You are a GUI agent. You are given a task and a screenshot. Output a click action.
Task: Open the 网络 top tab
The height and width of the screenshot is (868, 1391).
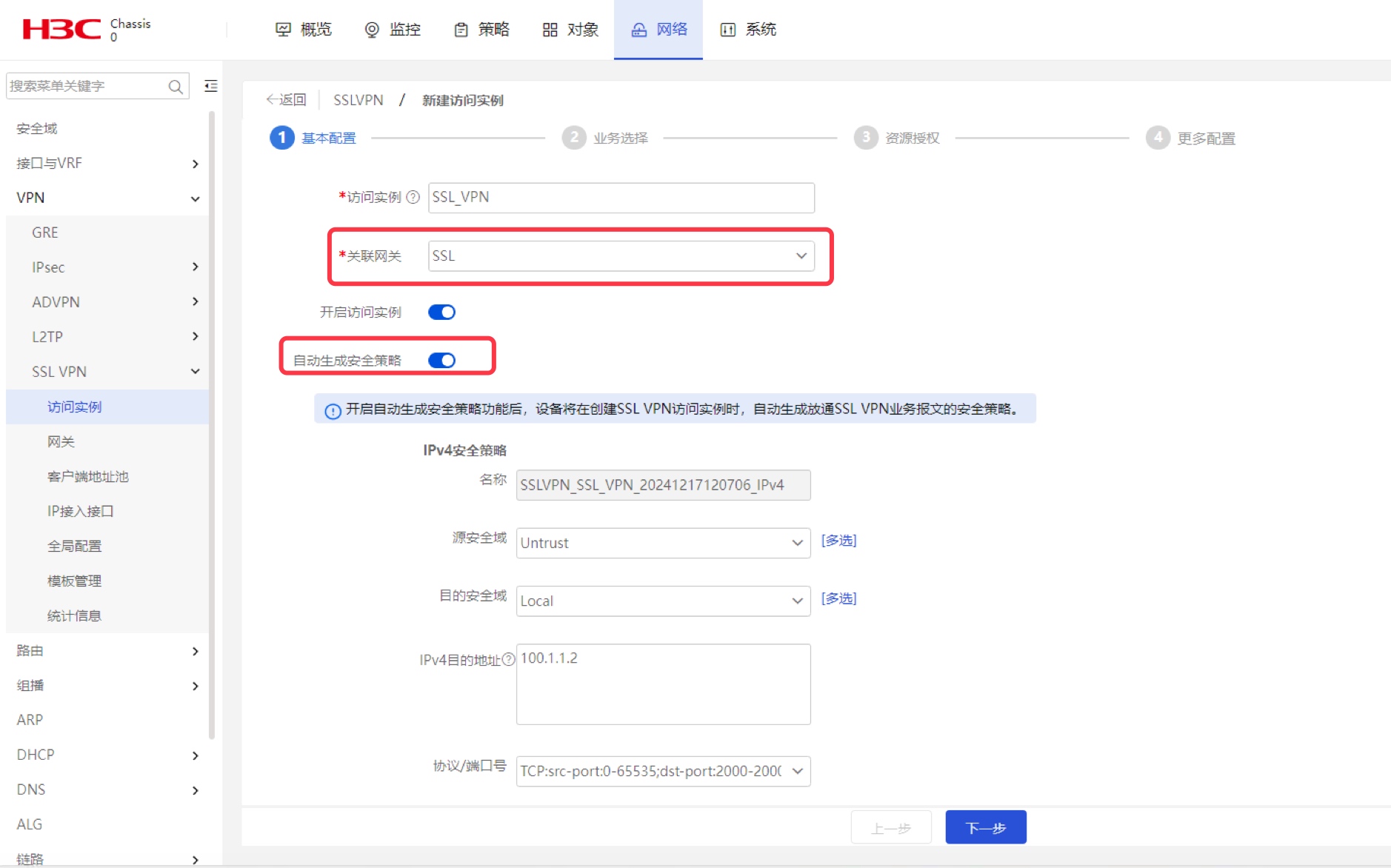(x=658, y=30)
